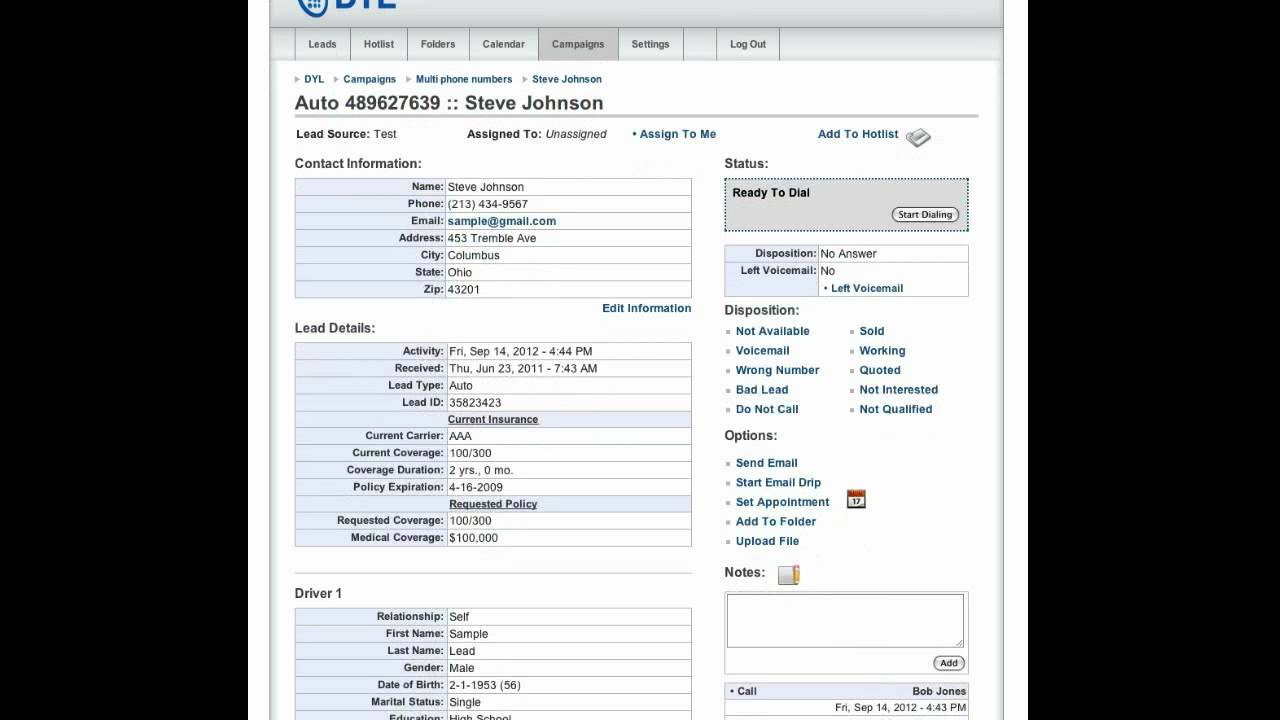
Task: Click Add To Hotlist link
Action: [x=858, y=134]
